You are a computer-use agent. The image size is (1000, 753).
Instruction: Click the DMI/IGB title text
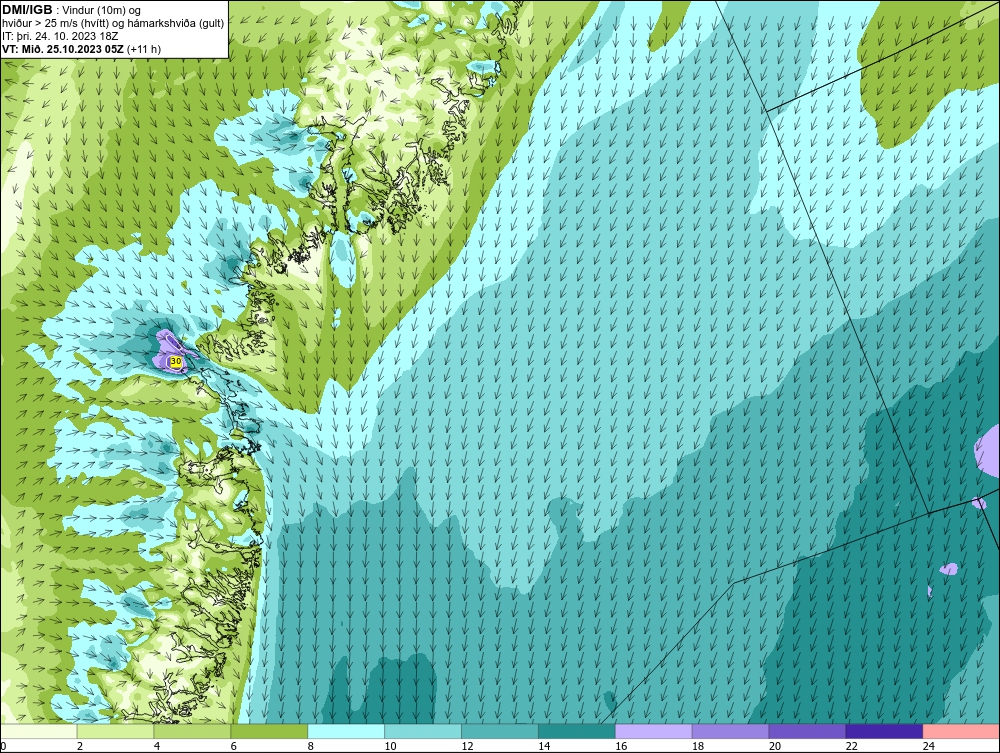(x=27, y=10)
